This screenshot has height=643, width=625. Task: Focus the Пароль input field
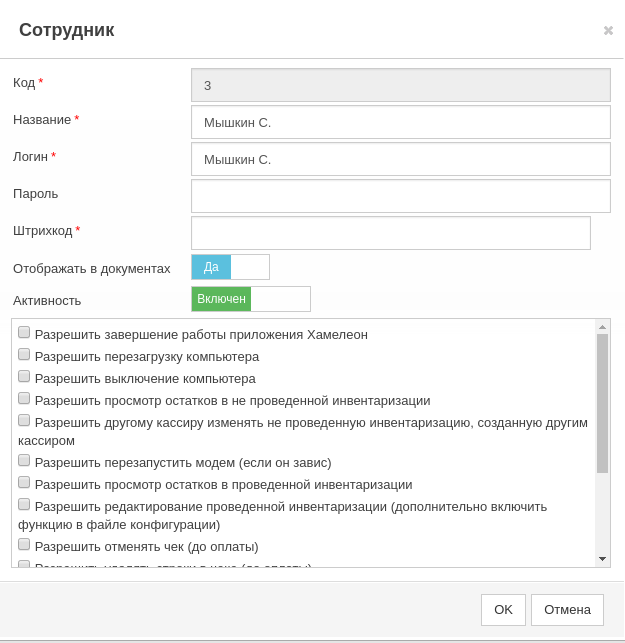[x=401, y=196]
